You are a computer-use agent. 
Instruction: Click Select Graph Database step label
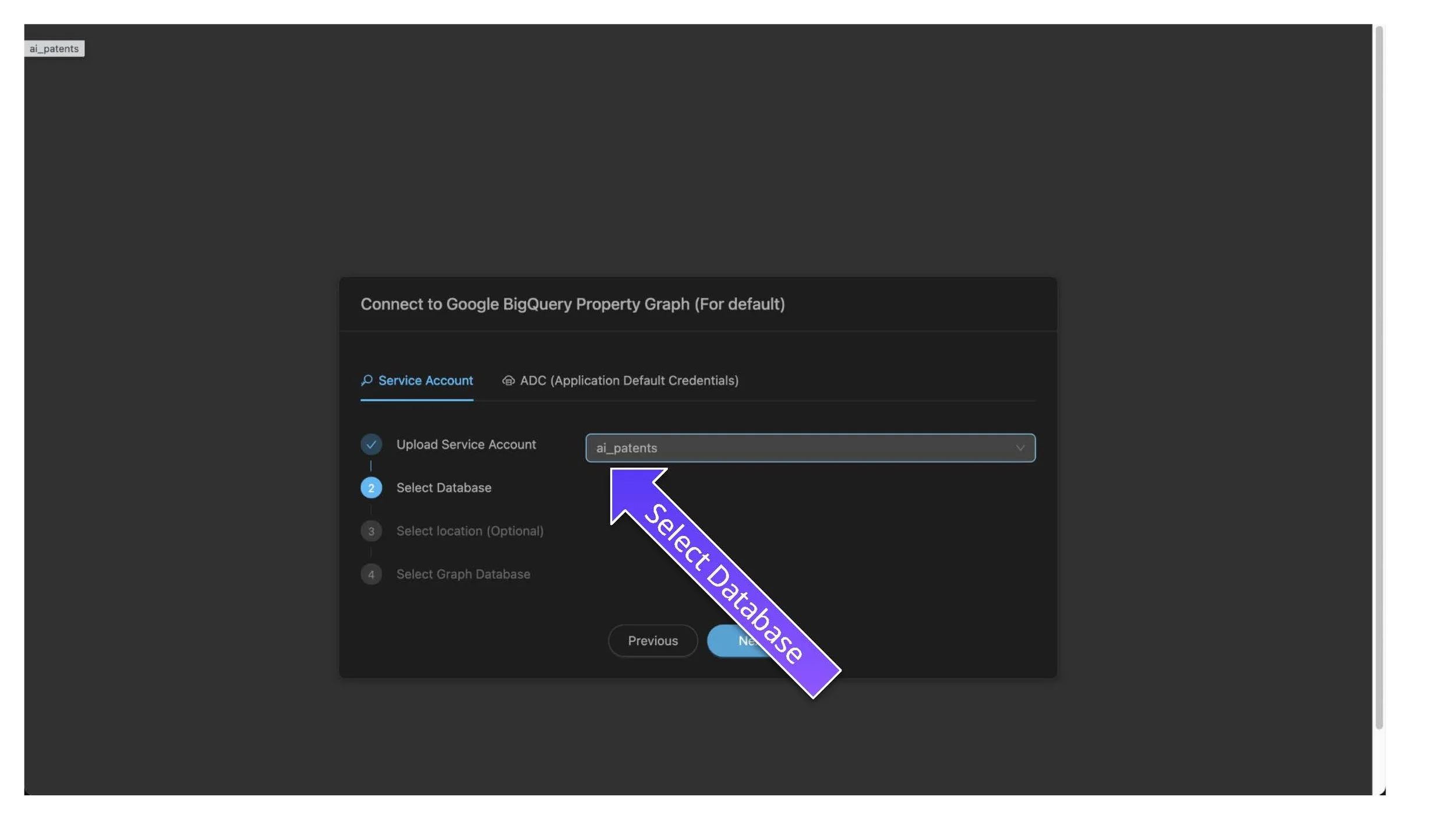[463, 574]
